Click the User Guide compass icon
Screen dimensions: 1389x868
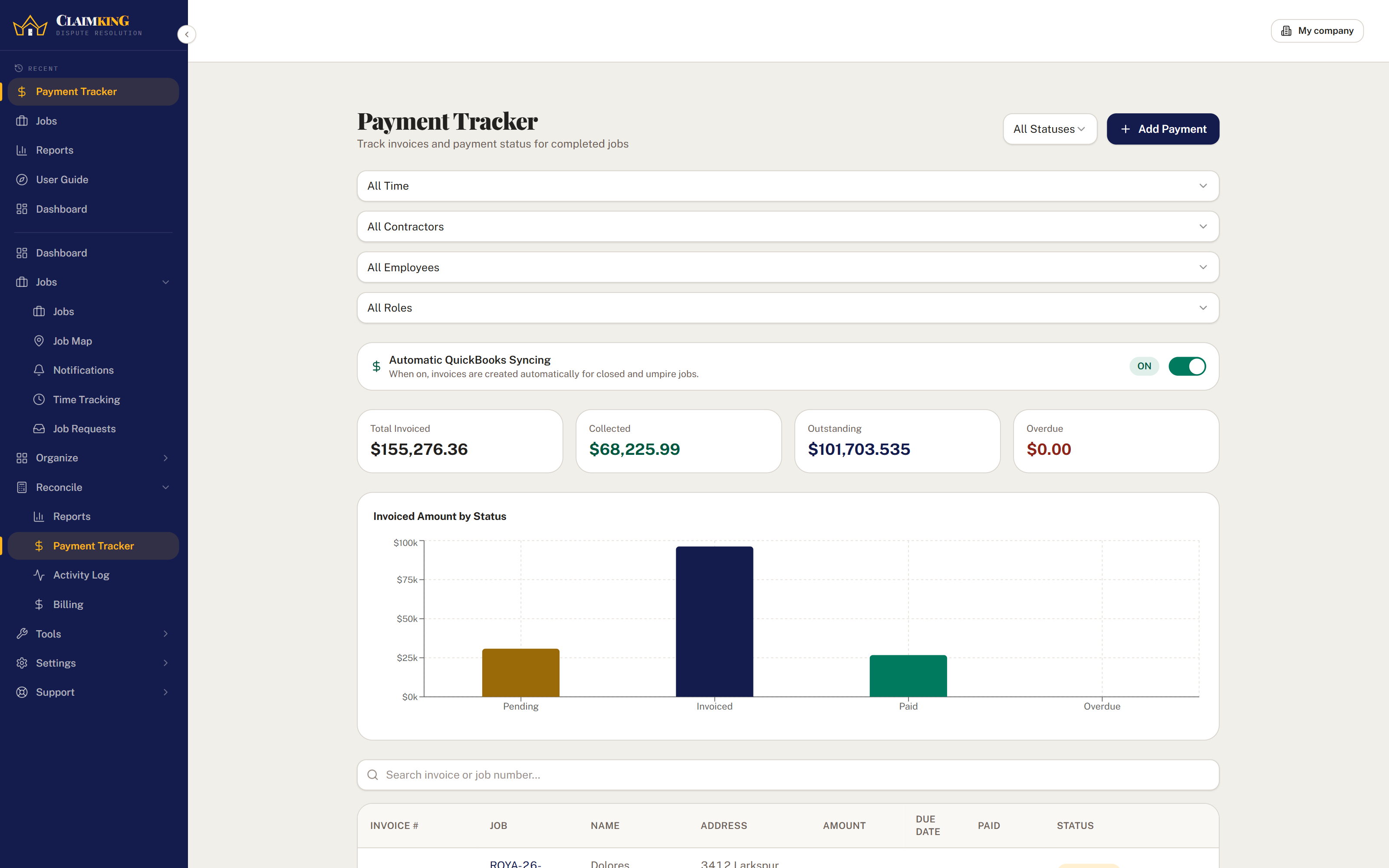(x=22, y=180)
